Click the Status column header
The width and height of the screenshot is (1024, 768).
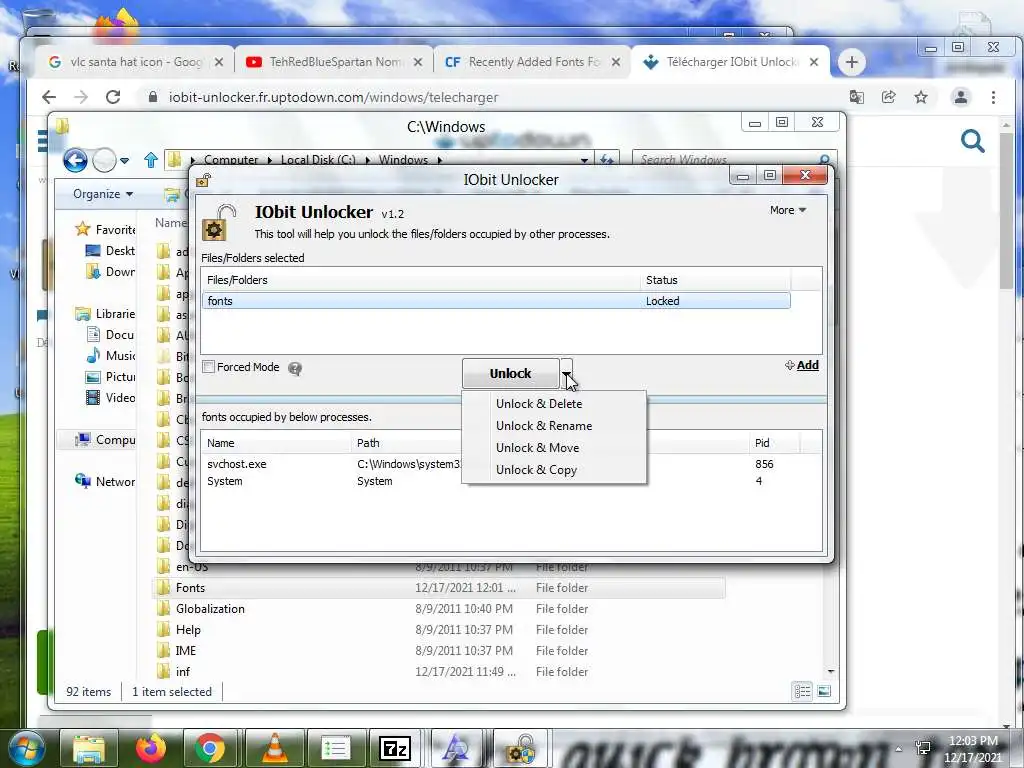point(715,280)
